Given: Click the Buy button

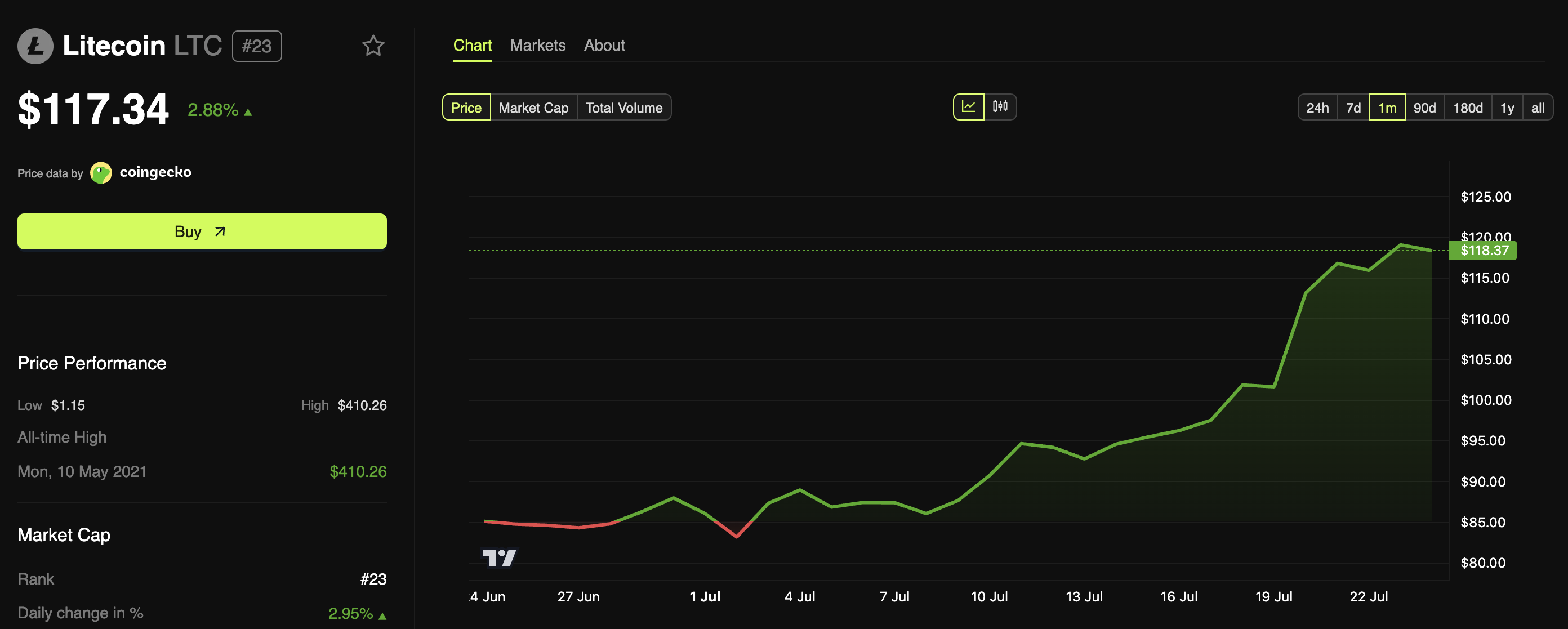Looking at the screenshot, I should coord(202,231).
